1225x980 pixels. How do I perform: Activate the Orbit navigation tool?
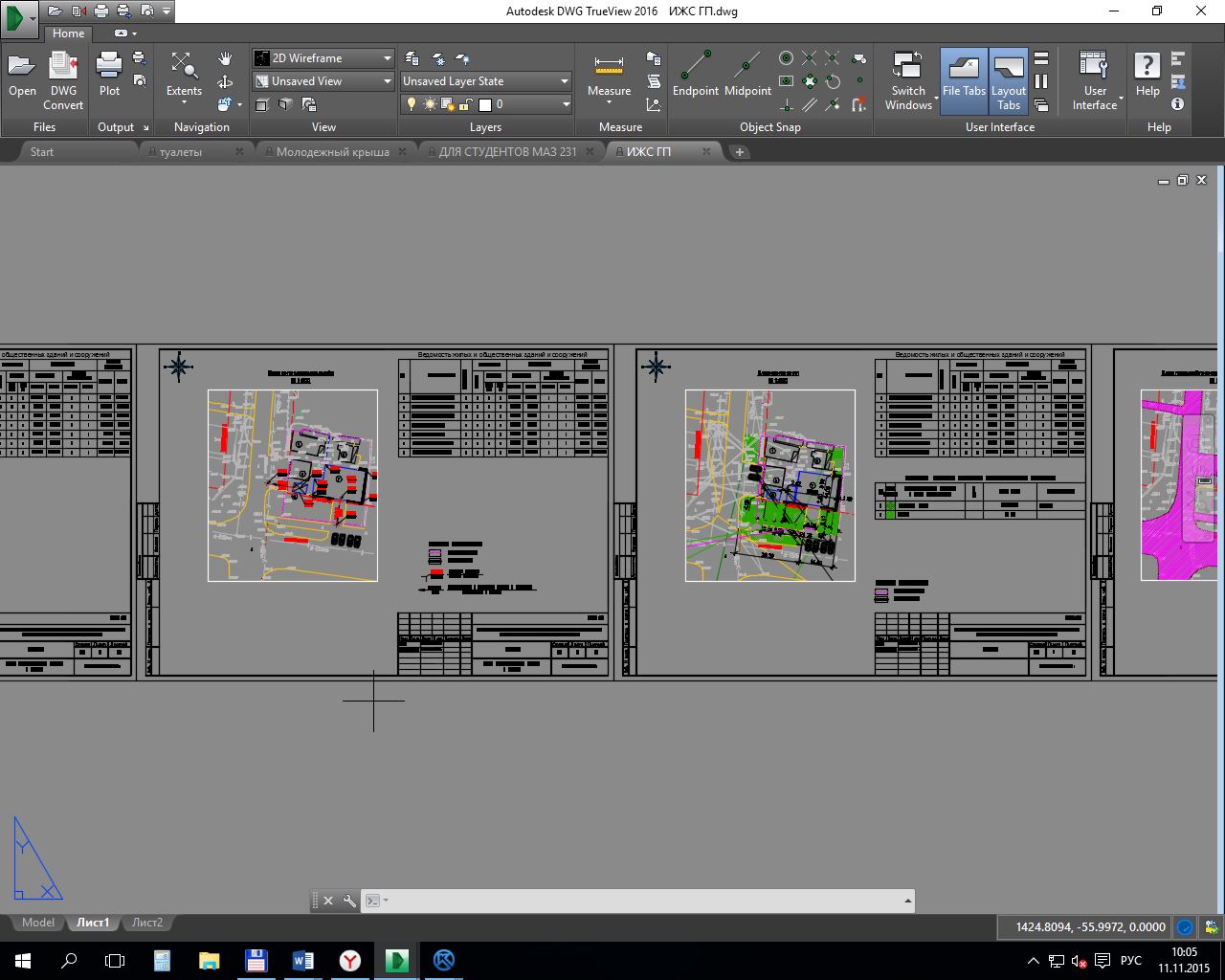(x=225, y=81)
